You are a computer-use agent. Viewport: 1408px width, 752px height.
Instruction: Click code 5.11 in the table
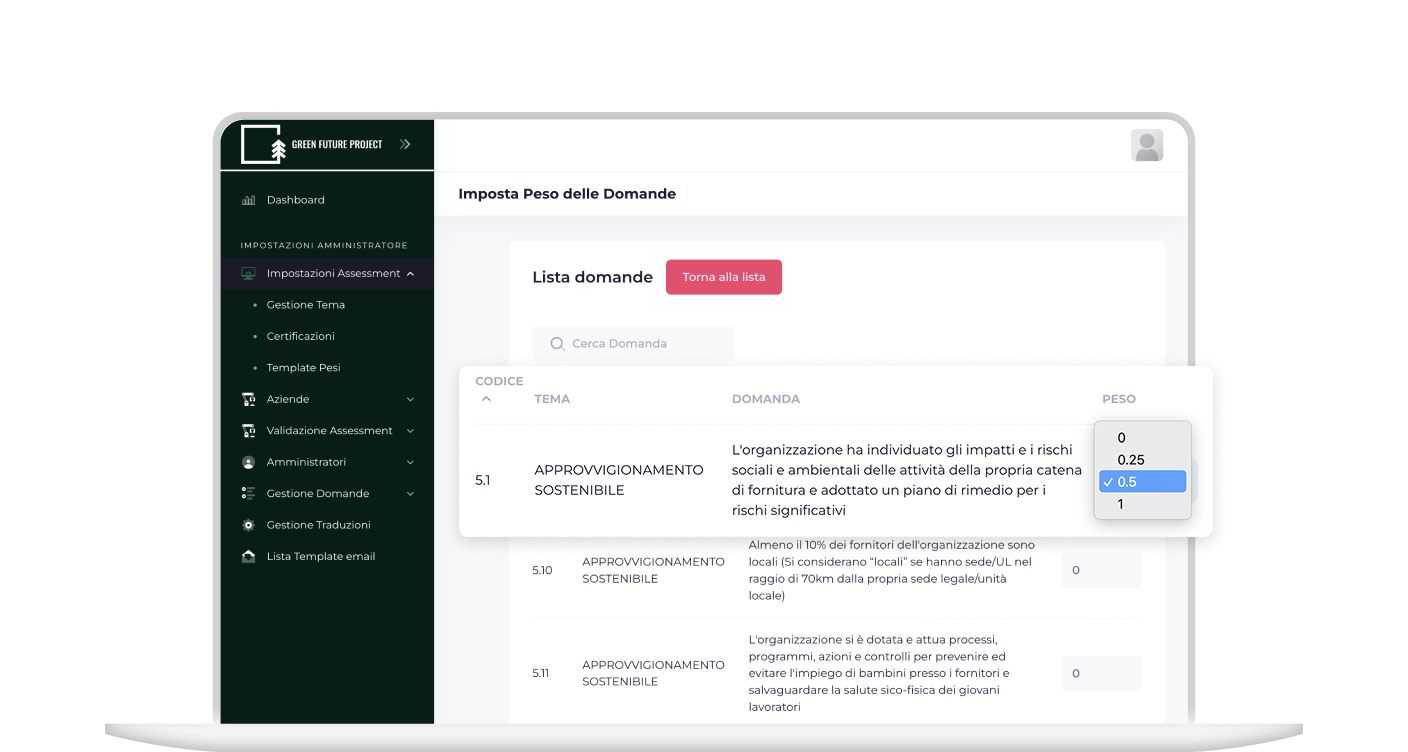point(542,673)
